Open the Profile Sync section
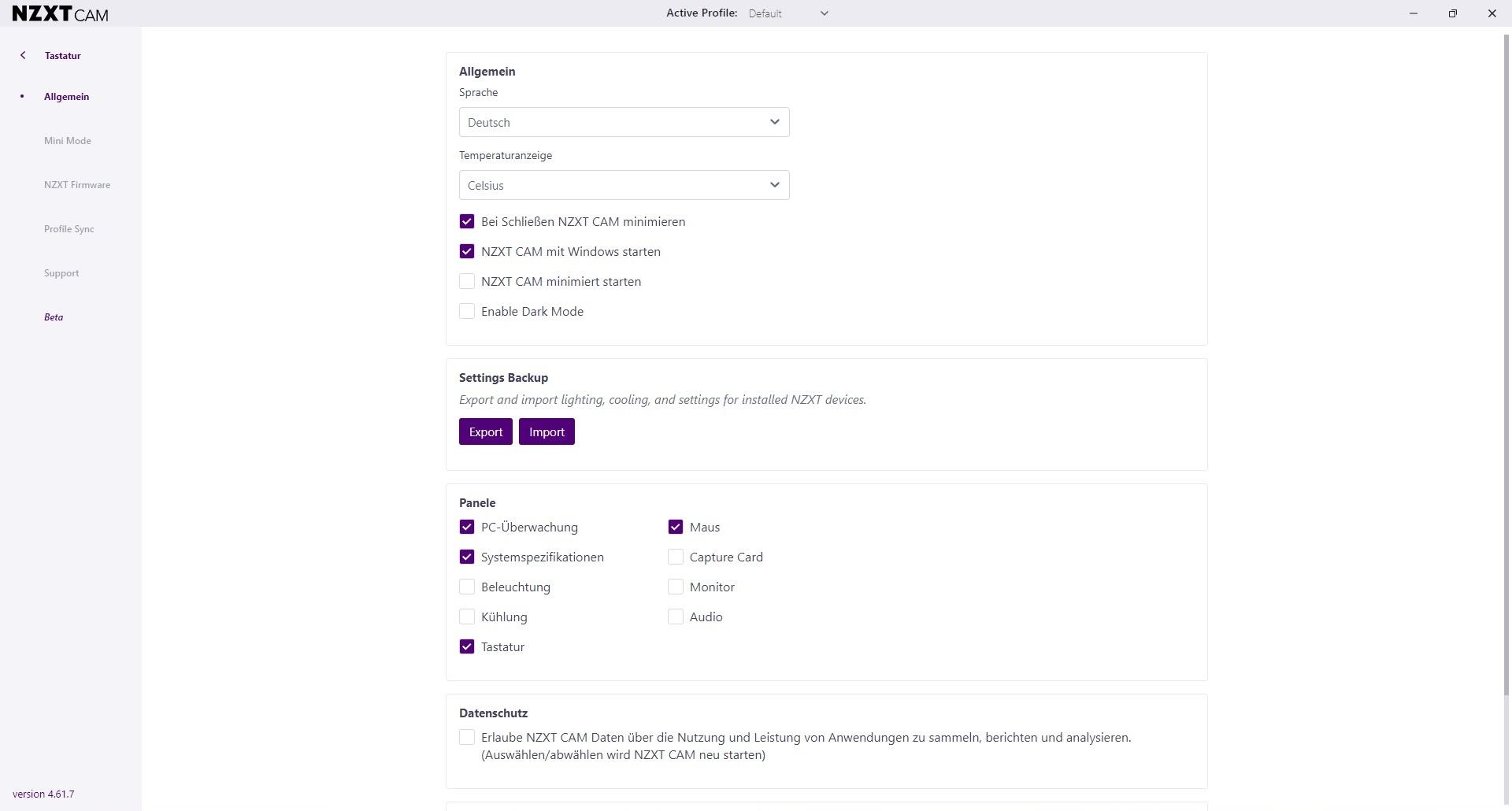Viewport: 1512px width, 811px height. click(69, 229)
